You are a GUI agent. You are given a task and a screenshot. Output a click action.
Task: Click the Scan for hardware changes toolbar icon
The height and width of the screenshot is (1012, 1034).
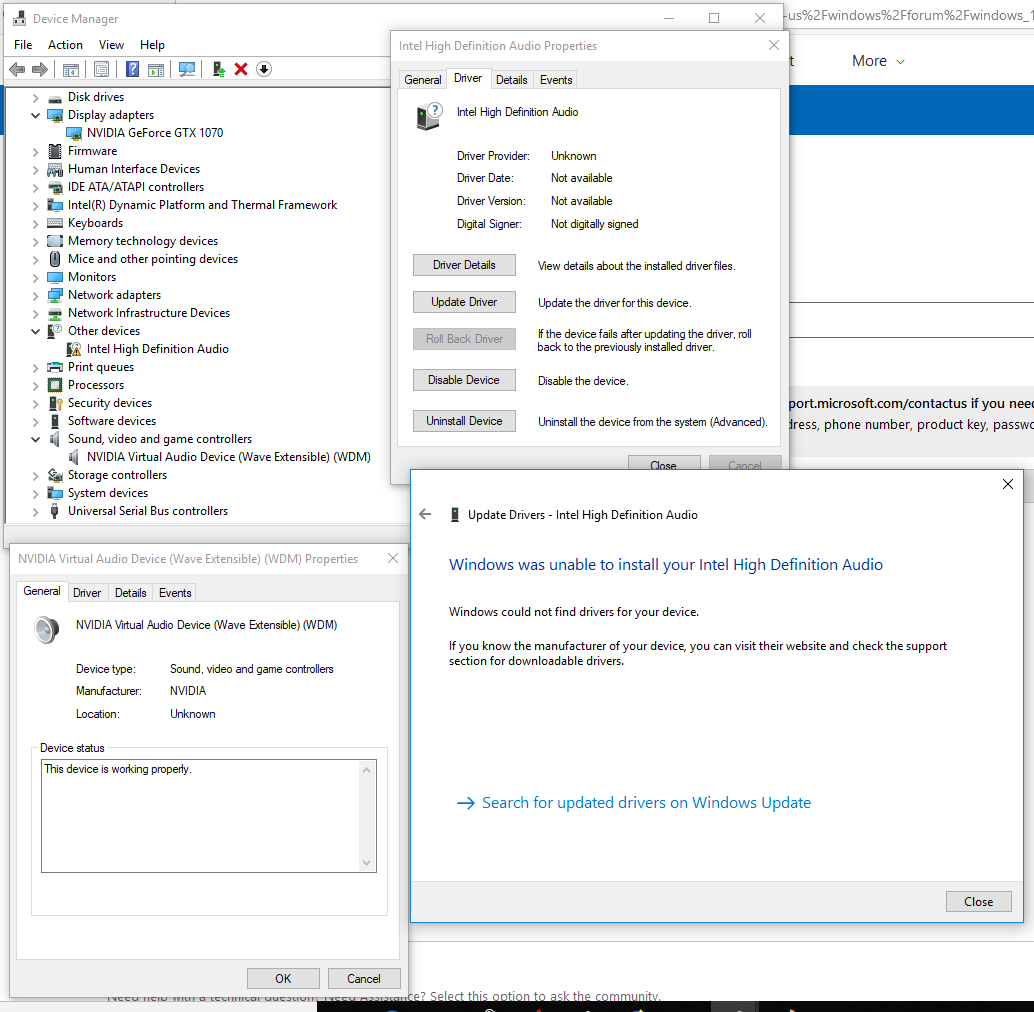point(187,69)
